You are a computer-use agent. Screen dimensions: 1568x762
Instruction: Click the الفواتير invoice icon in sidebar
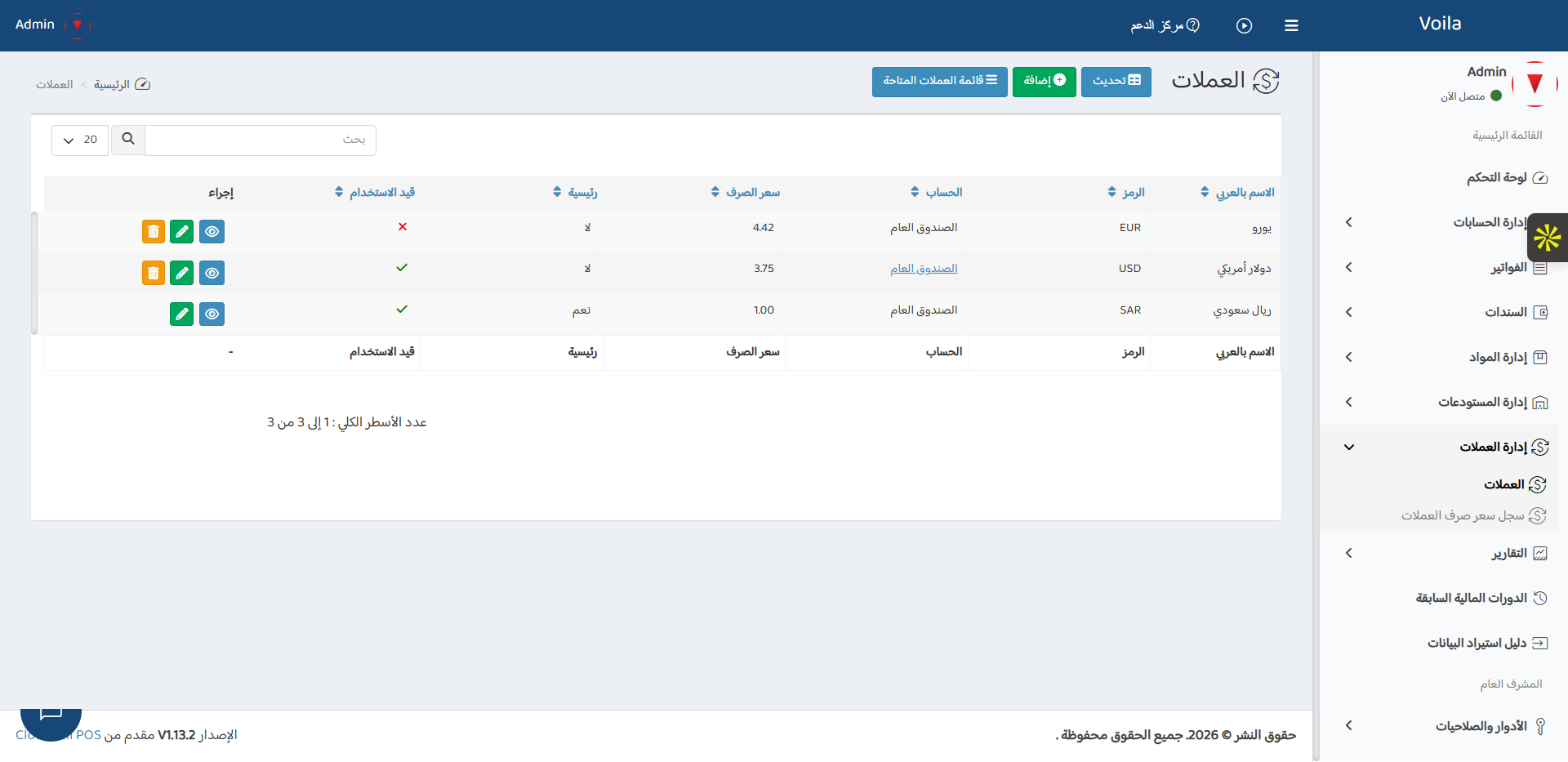pos(1540,268)
